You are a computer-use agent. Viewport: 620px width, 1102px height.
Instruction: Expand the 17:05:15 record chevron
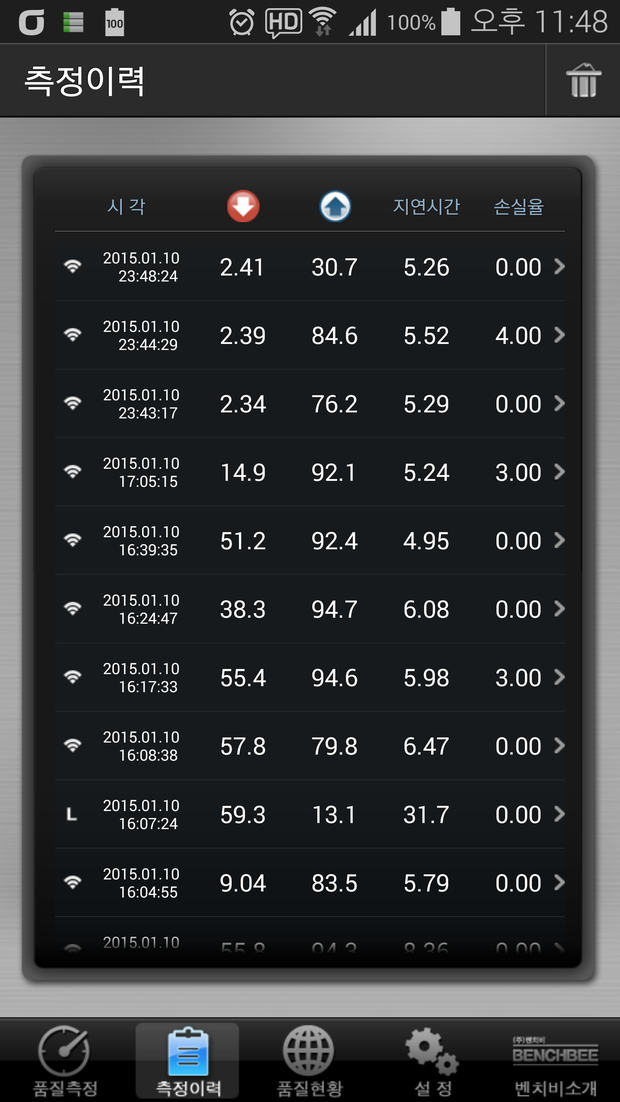(x=560, y=472)
